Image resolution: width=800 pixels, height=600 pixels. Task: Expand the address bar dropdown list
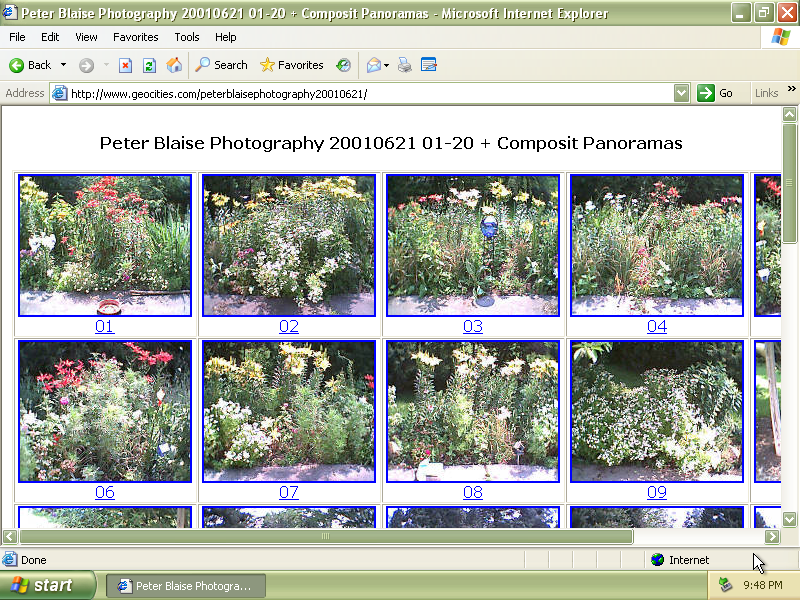pyautogui.click(x=681, y=93)
